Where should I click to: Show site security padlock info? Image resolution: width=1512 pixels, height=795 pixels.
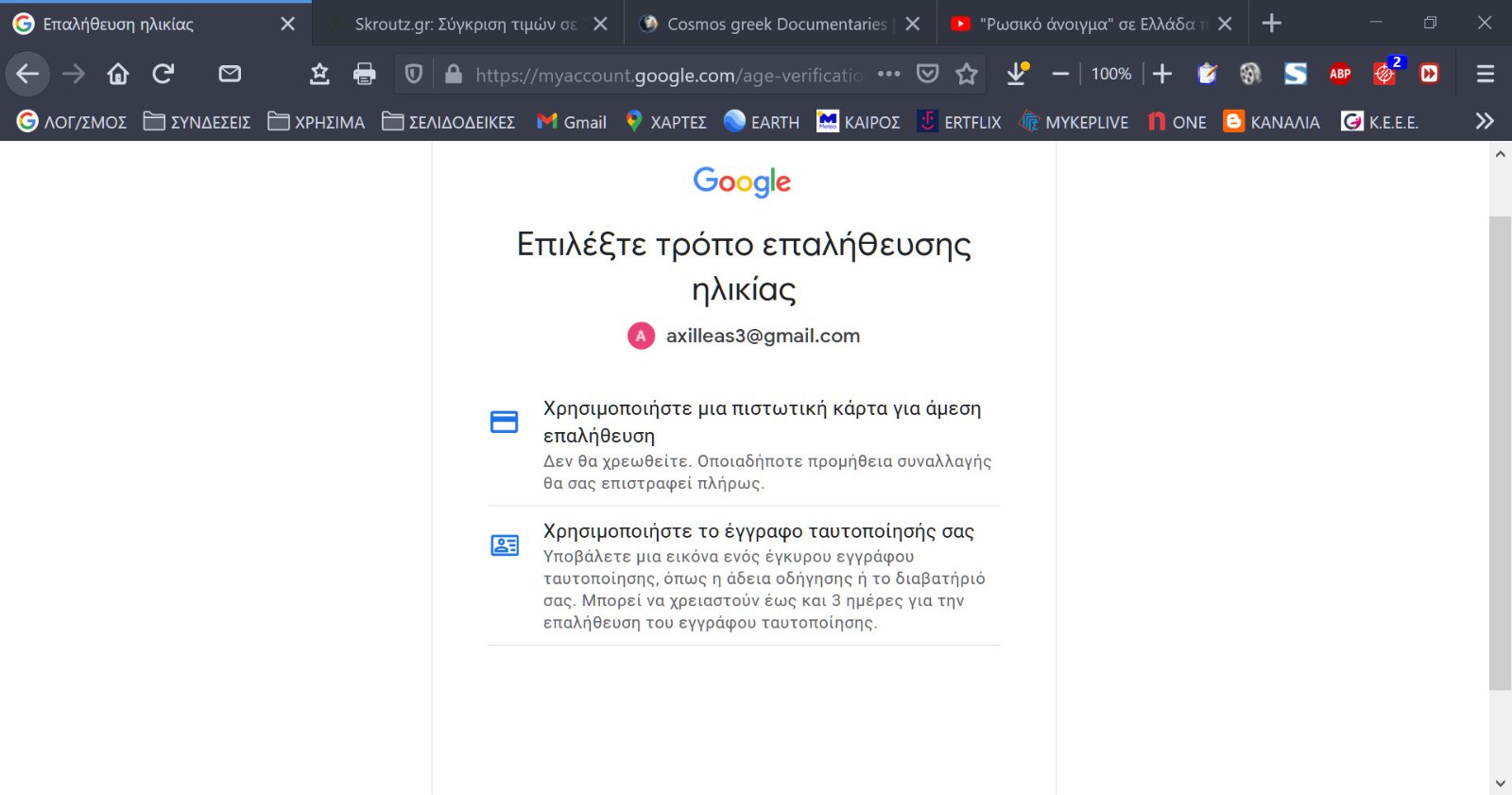click(x=454, y=74)
